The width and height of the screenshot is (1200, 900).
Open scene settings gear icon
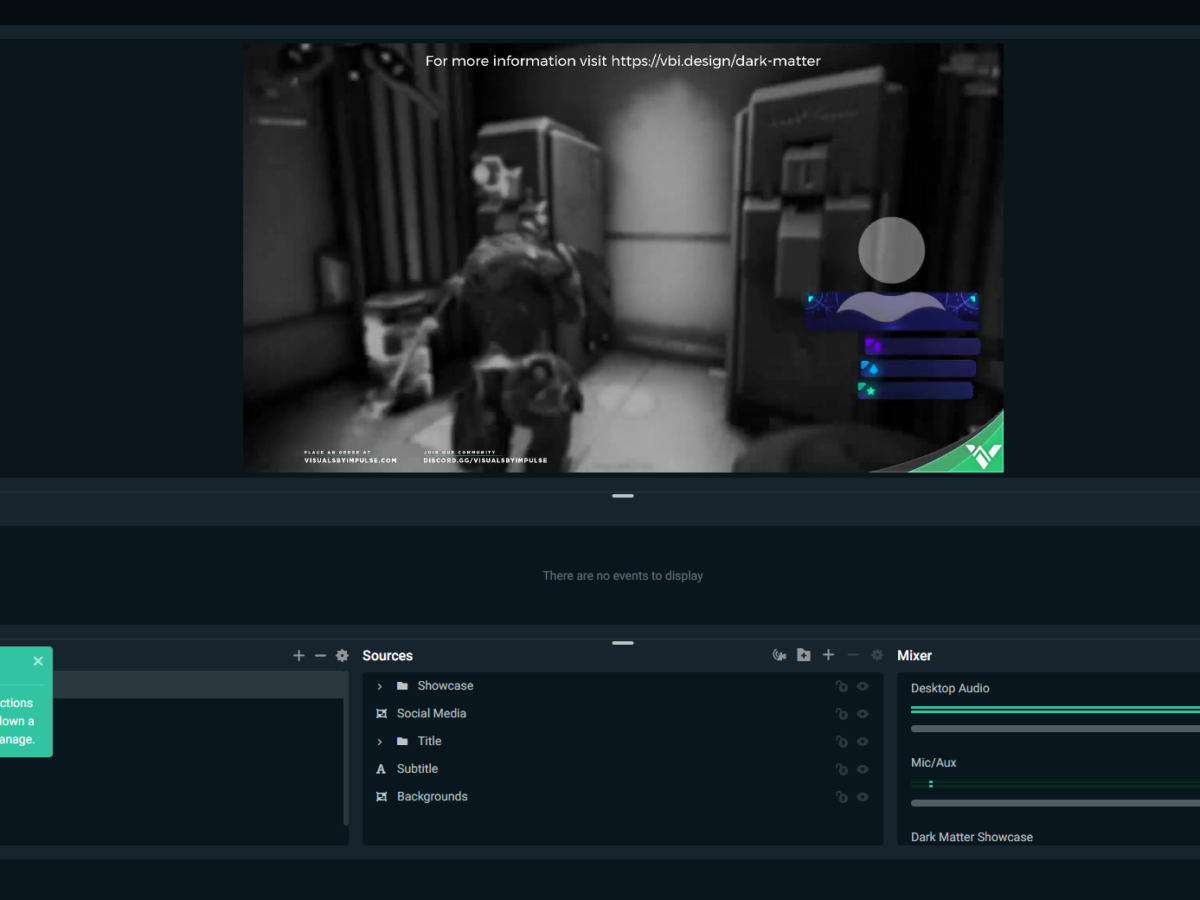pos(342,656)
